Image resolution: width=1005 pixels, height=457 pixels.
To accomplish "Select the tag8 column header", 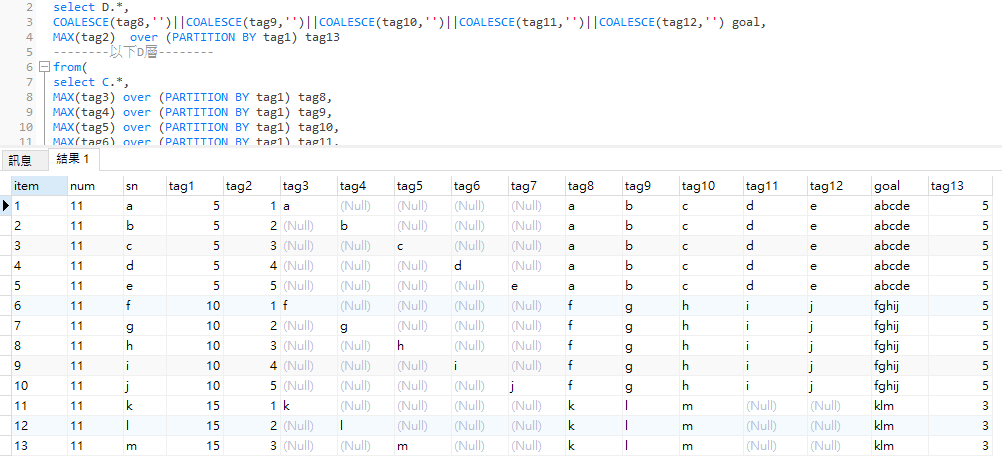I will pyautogui.click(x=594, y=186).
